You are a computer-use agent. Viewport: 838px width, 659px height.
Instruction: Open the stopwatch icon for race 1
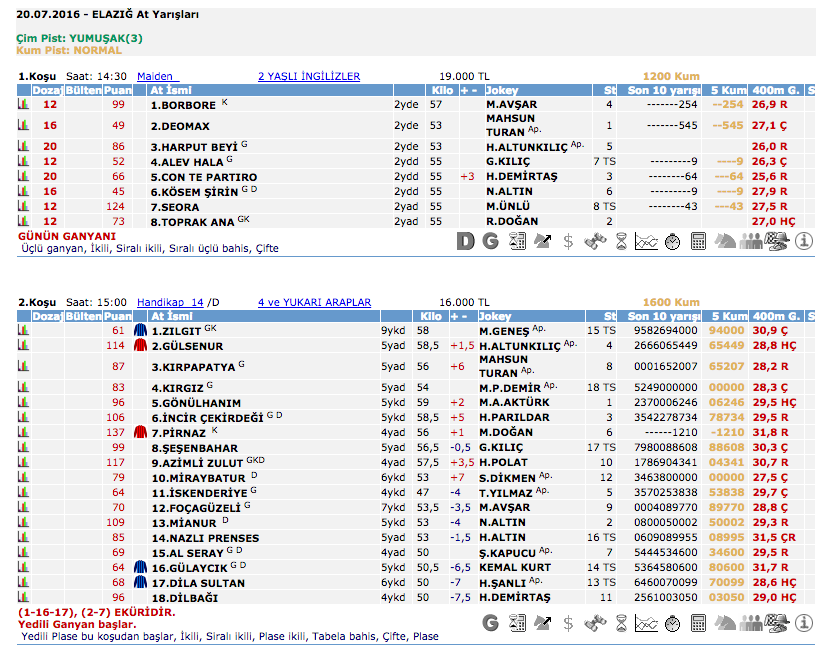673,241
